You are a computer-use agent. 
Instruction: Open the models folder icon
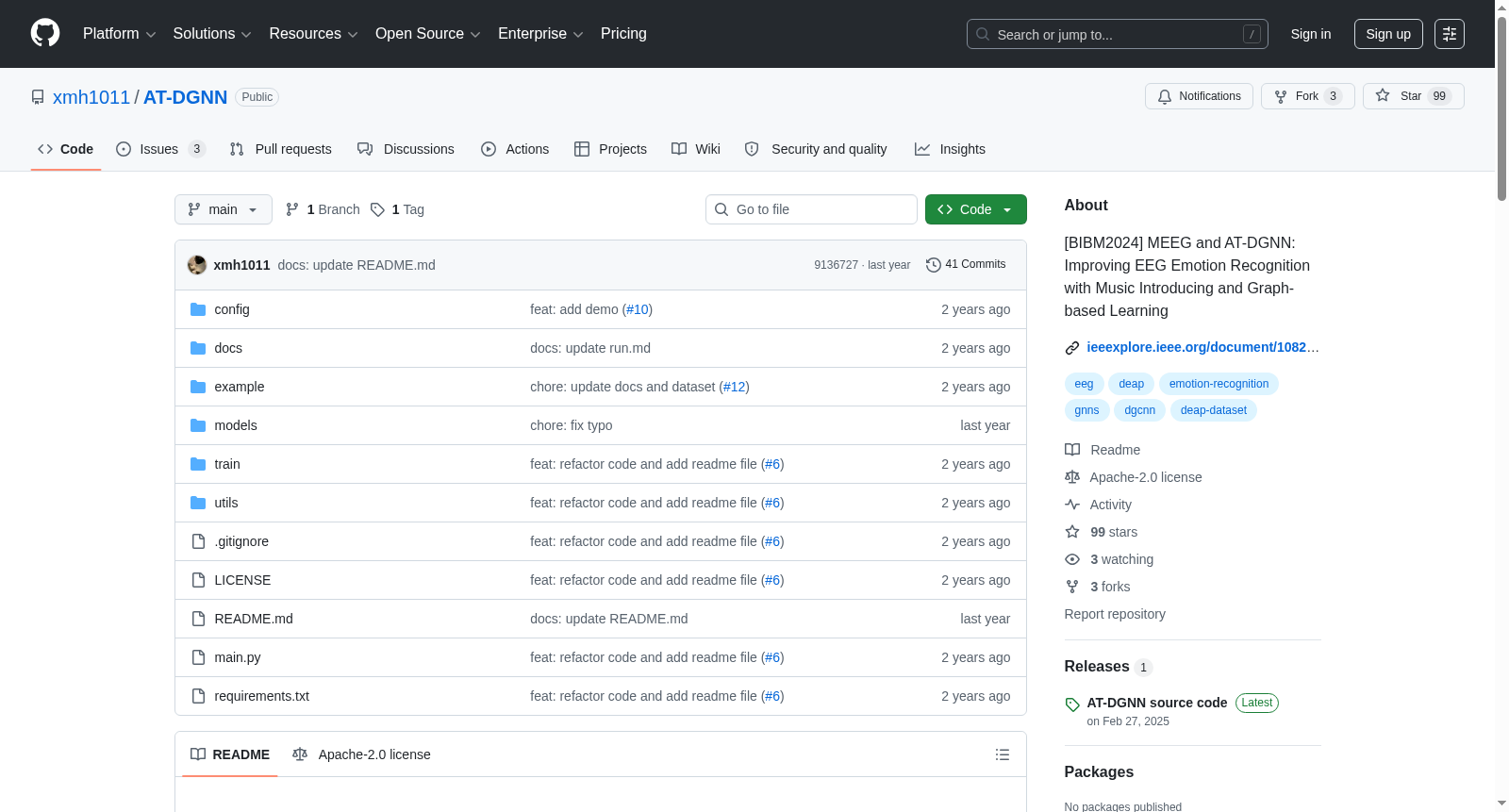click(198, 425)
